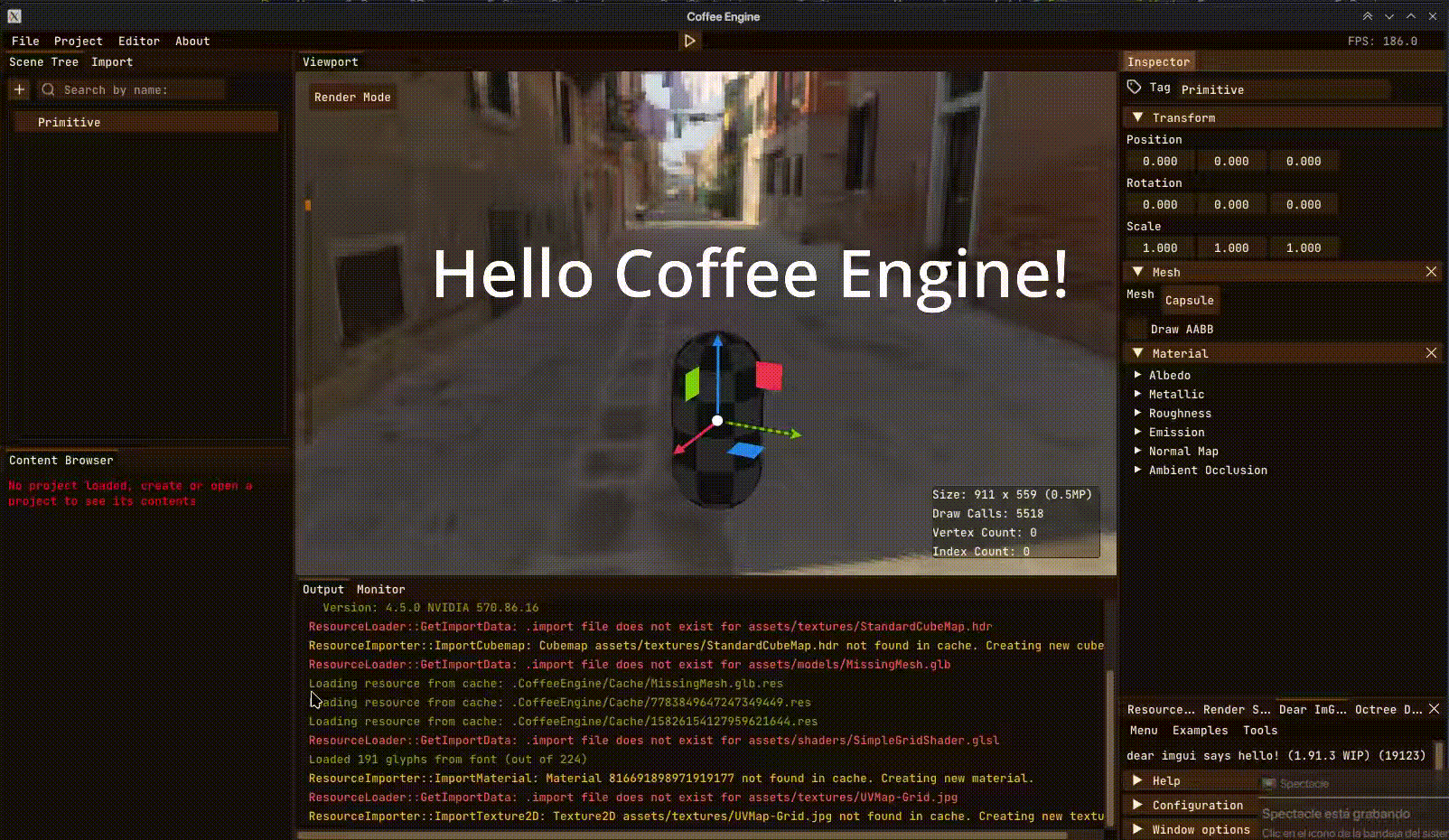The width and height of the screenshot is (1449, 840).
Task: Open the About menu
Action: click(192, 41)
